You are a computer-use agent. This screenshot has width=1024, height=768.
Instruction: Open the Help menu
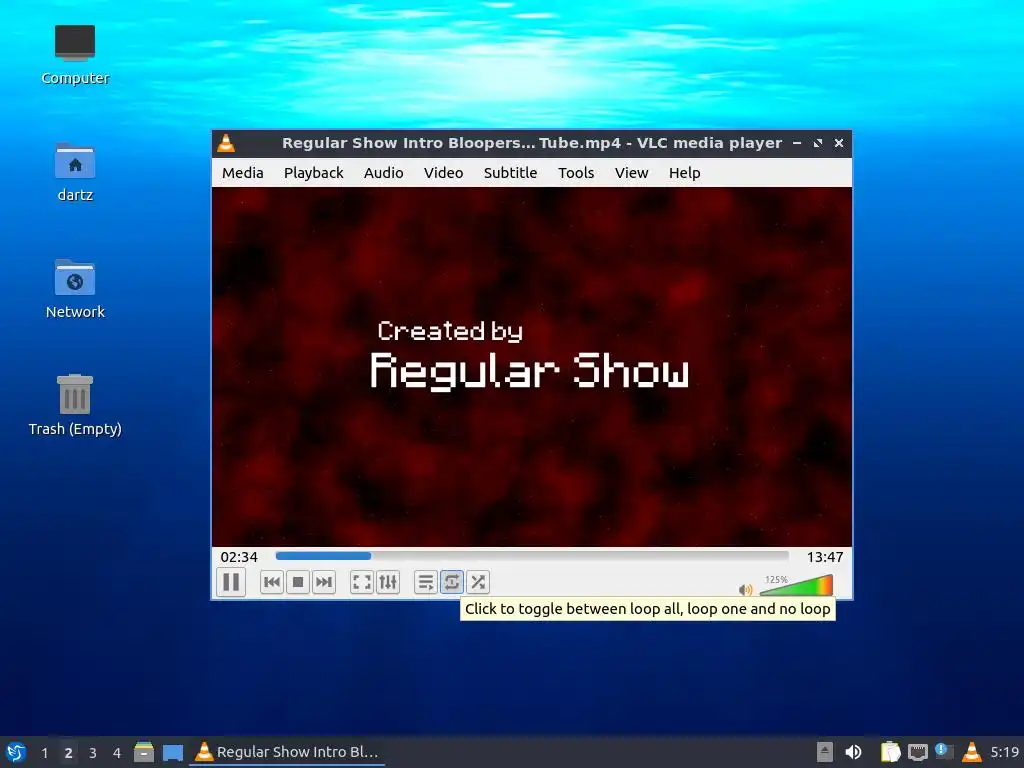684,173
